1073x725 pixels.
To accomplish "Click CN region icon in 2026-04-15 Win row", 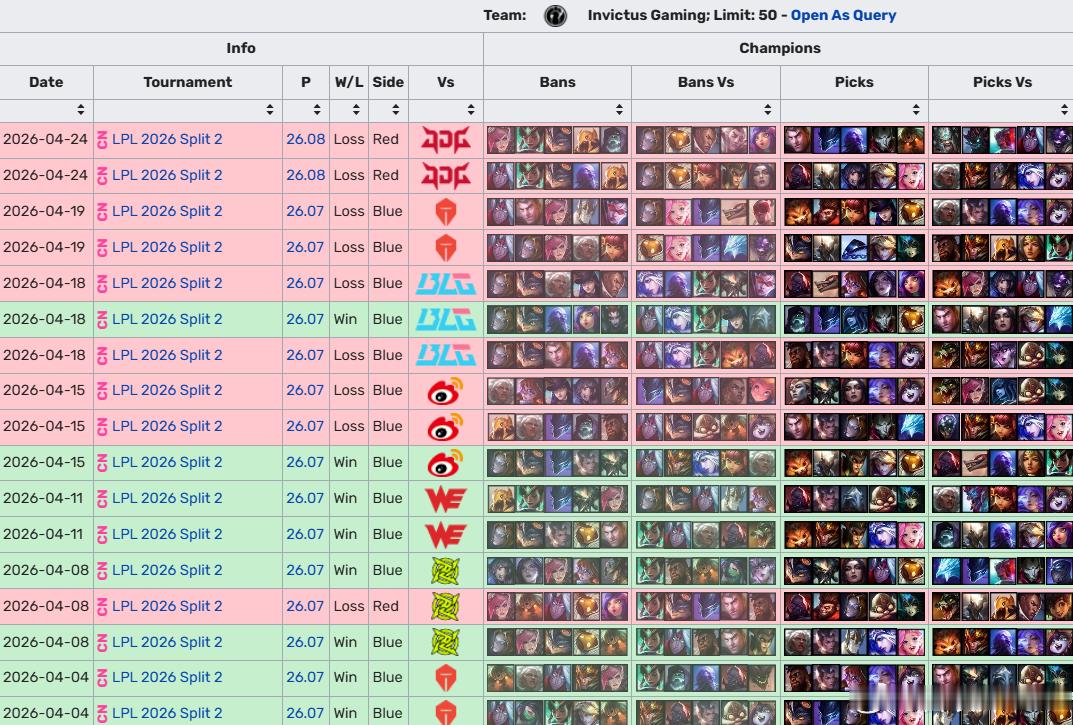I will (103, 463).
